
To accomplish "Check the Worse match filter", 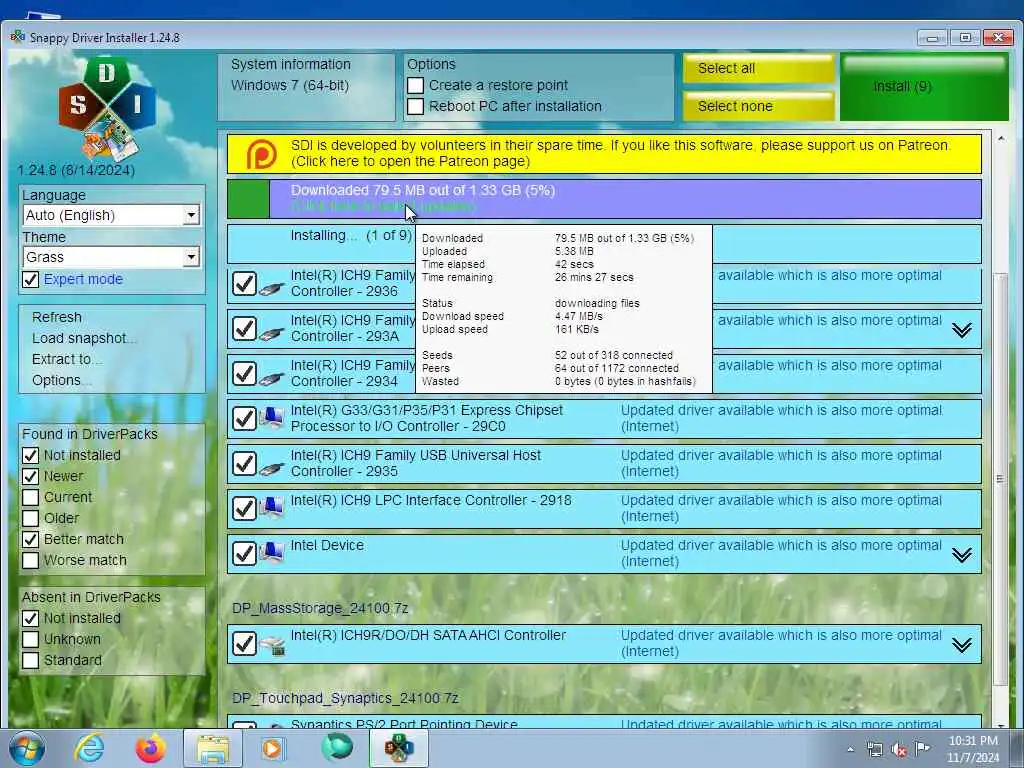I will tap(31, 560).
